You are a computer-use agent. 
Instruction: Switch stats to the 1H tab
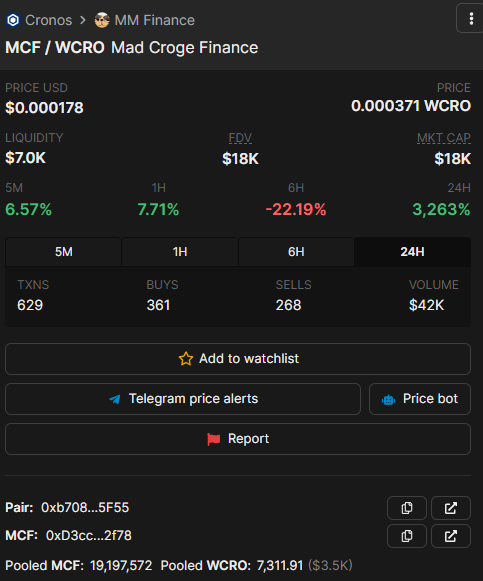coord(180,252)
